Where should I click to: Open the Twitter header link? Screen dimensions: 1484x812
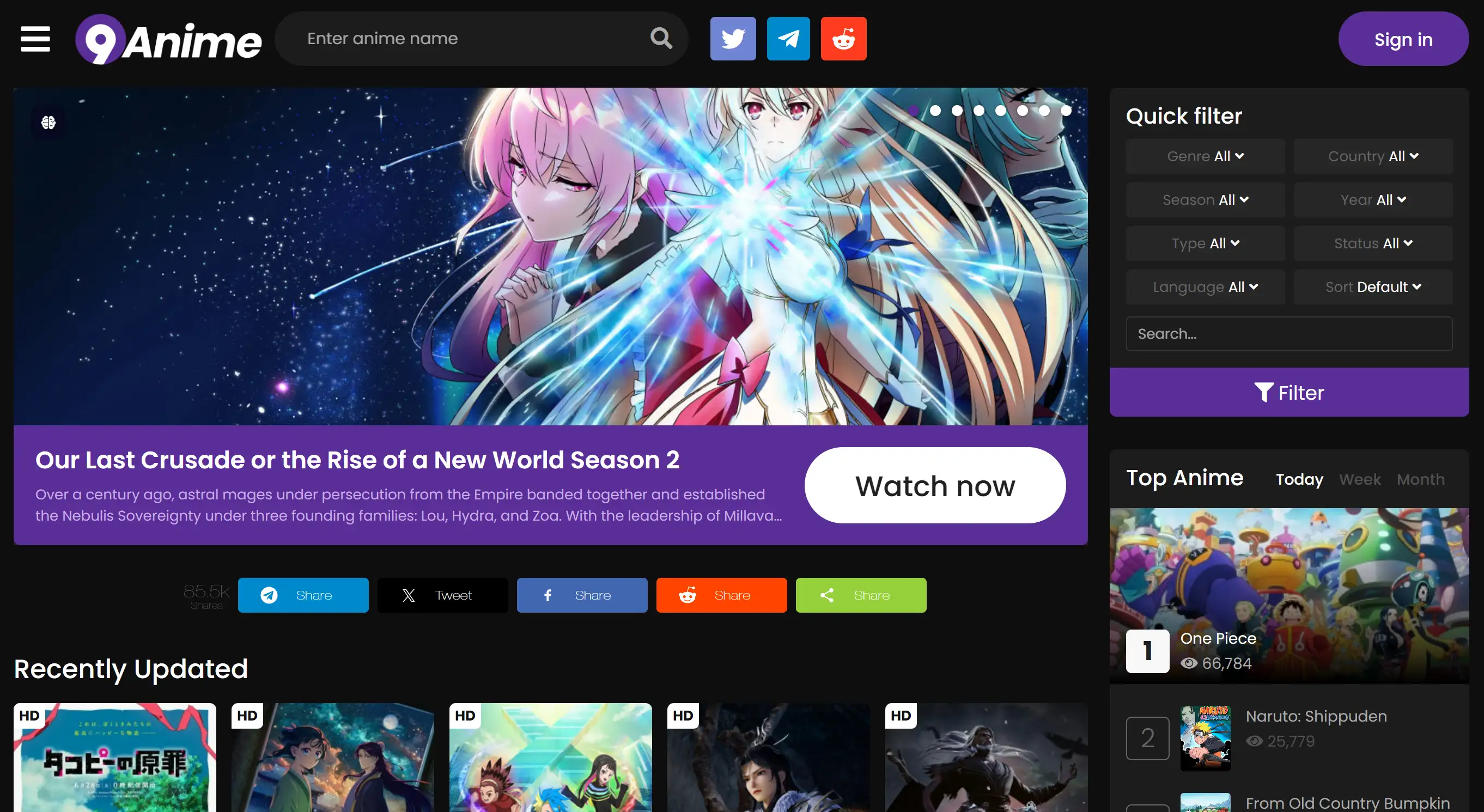[x=733, y=39]
